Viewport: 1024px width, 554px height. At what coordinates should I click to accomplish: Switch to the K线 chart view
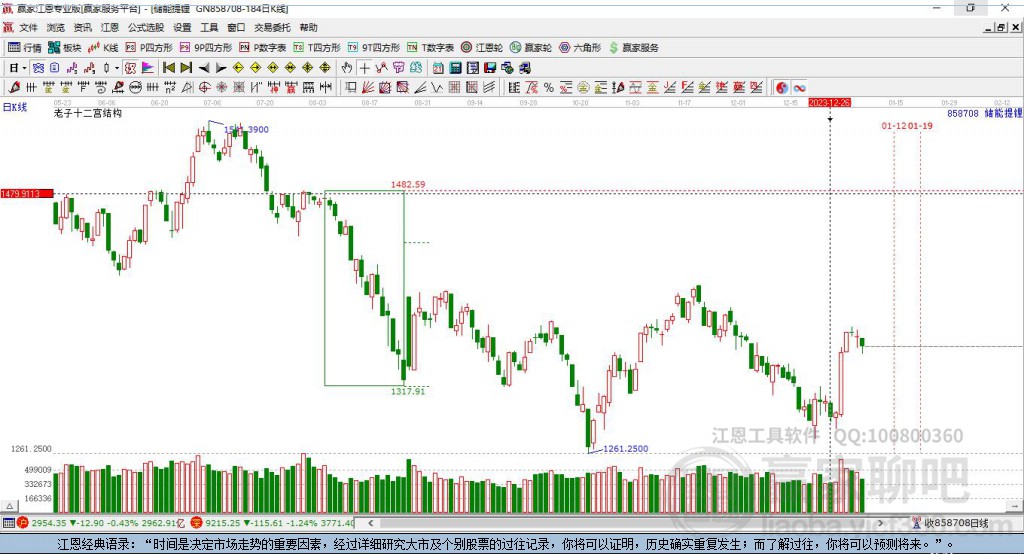(103, 48)
